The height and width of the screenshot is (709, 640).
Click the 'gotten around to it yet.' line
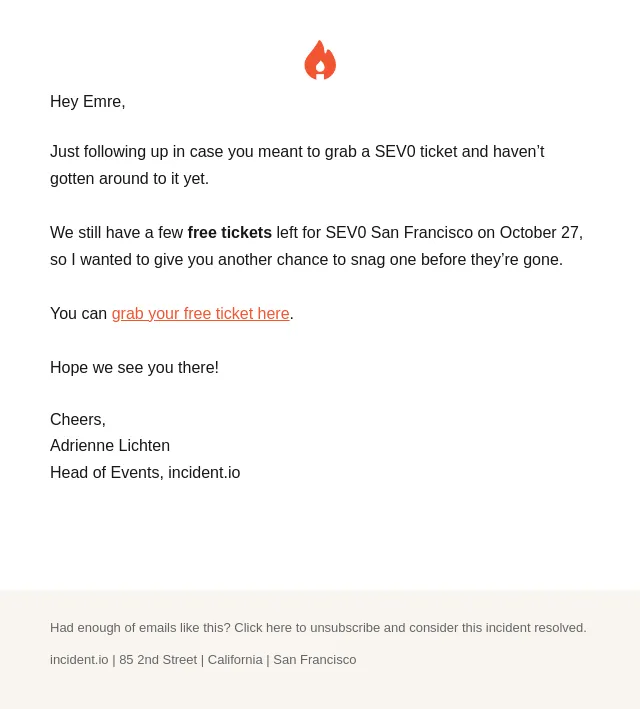pos(129,179)
